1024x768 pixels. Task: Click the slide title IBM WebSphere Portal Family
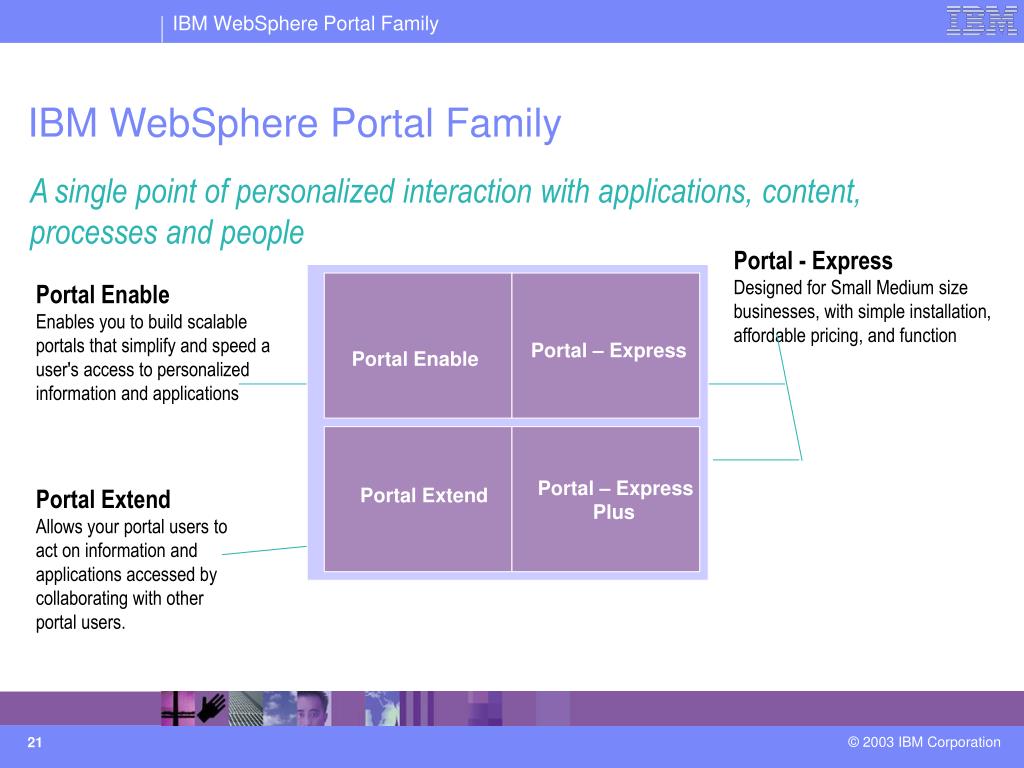[x=295, y=123]
